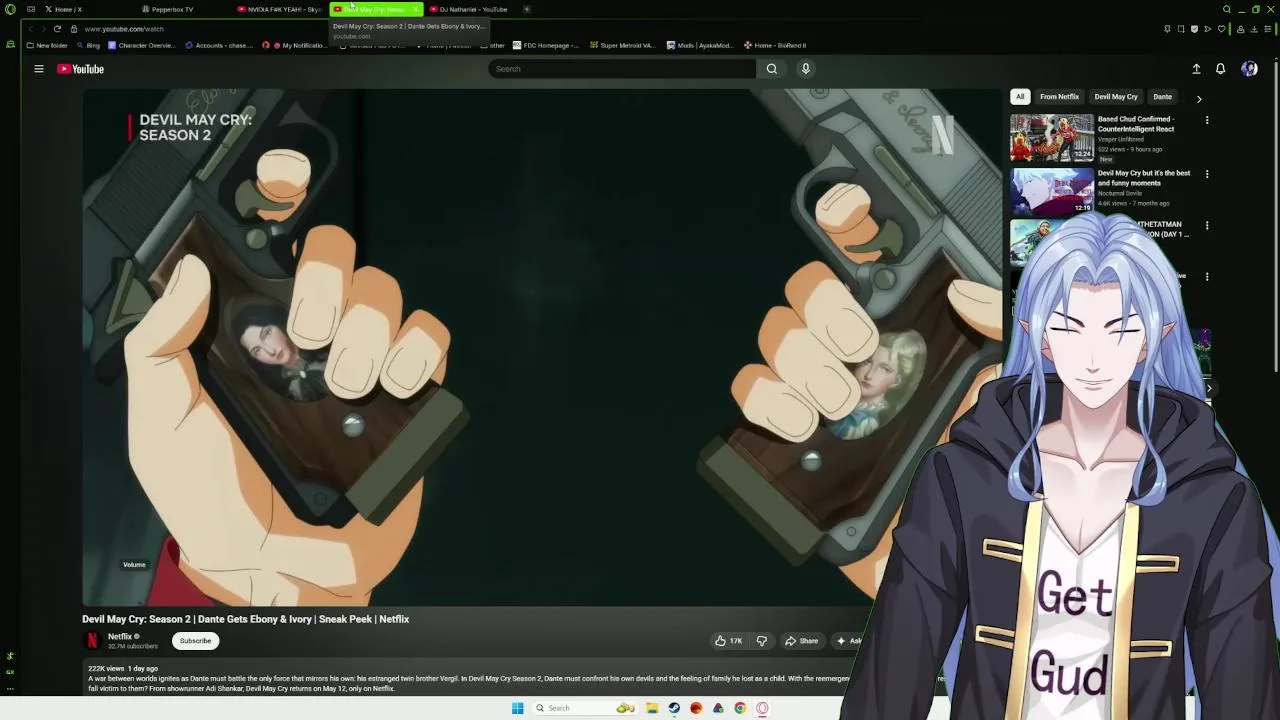Select the Devil May Cry filter chip
Viewport: 1280px width, 720px height.
1116,97
